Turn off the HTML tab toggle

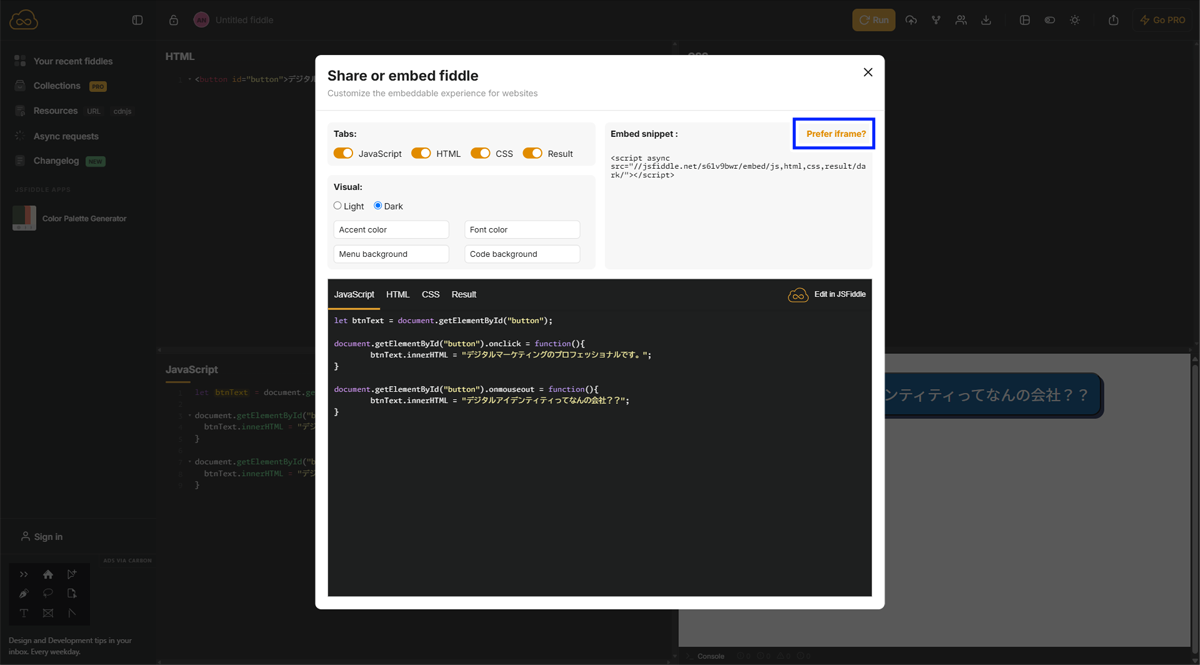[x=421, y=153]
